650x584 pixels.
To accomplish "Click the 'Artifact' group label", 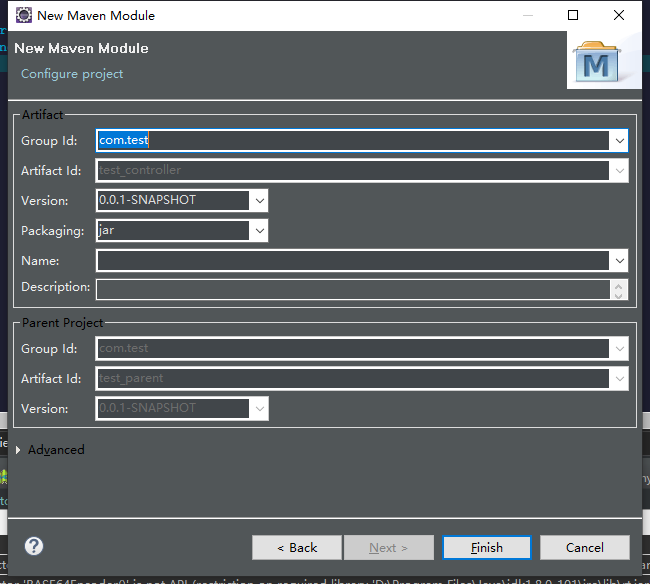I will (42, 114).
